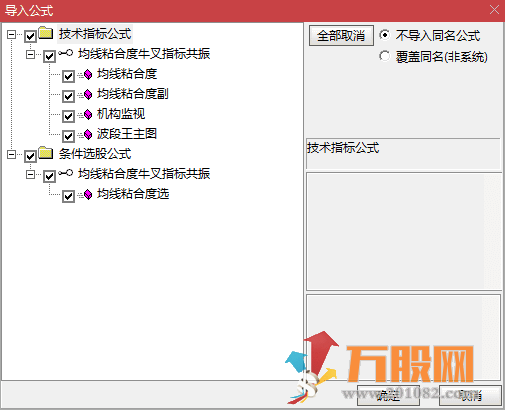
Task: Select the 均线粘合度副 tree item
Action: coord(133,94)
